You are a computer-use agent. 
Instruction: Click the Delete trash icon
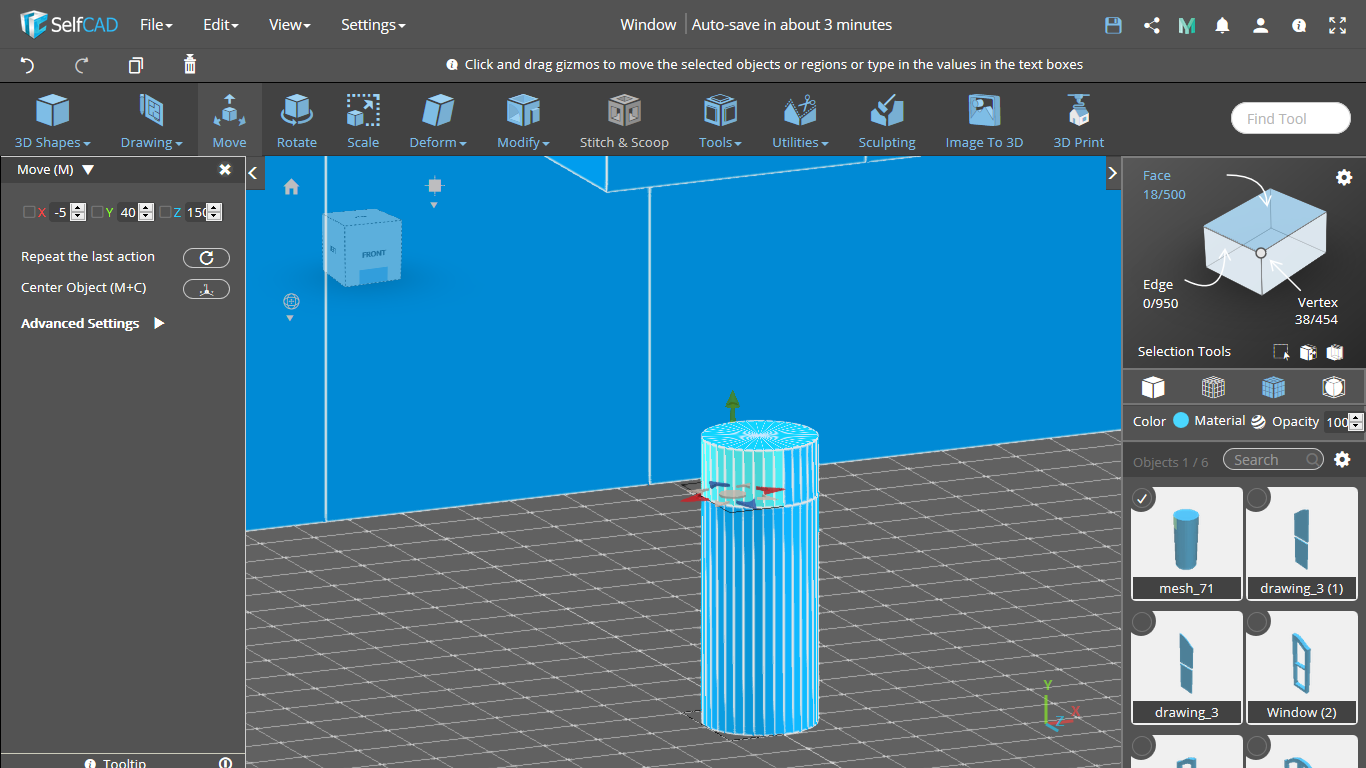(190, 65)
